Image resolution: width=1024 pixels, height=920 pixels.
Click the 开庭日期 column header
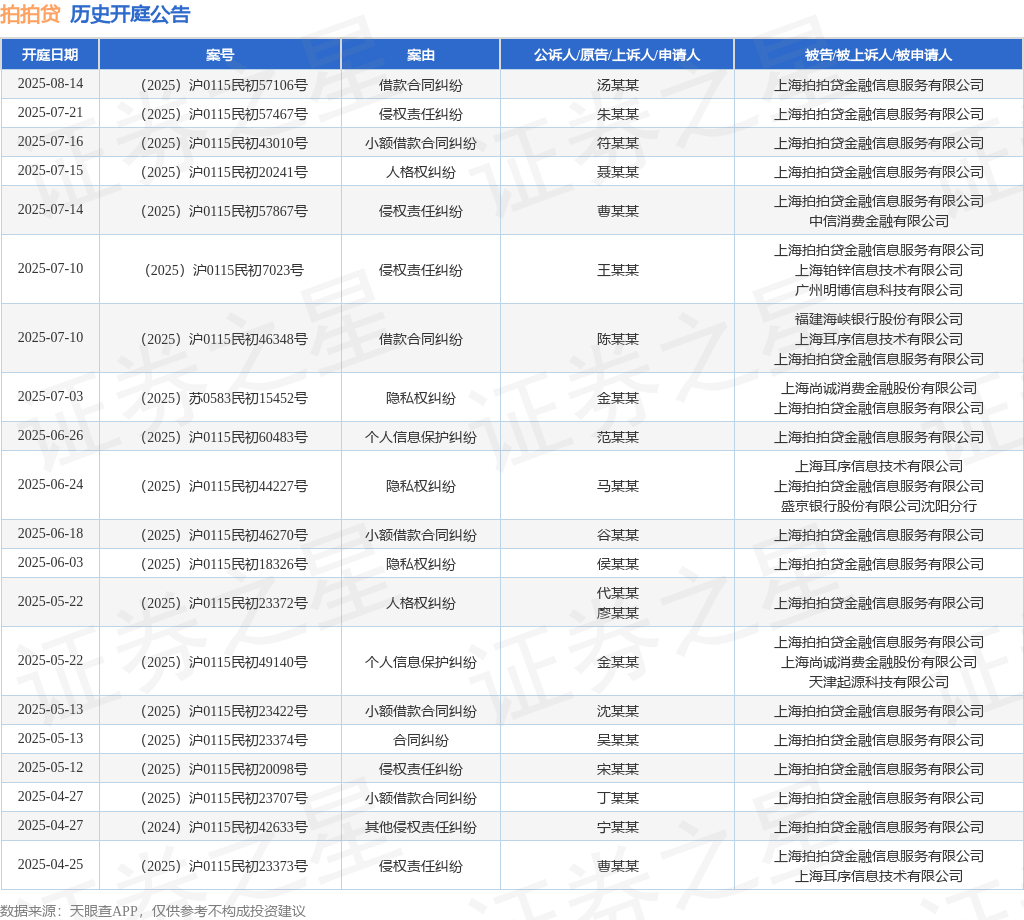[50, 55]
